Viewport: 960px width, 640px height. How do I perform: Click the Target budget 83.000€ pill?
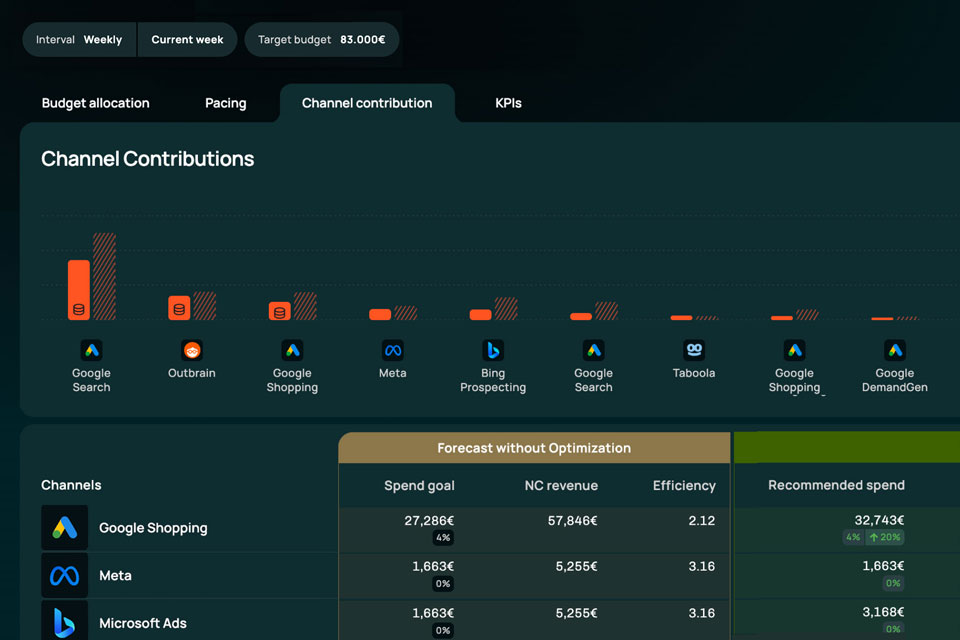(x=321, y=39)
